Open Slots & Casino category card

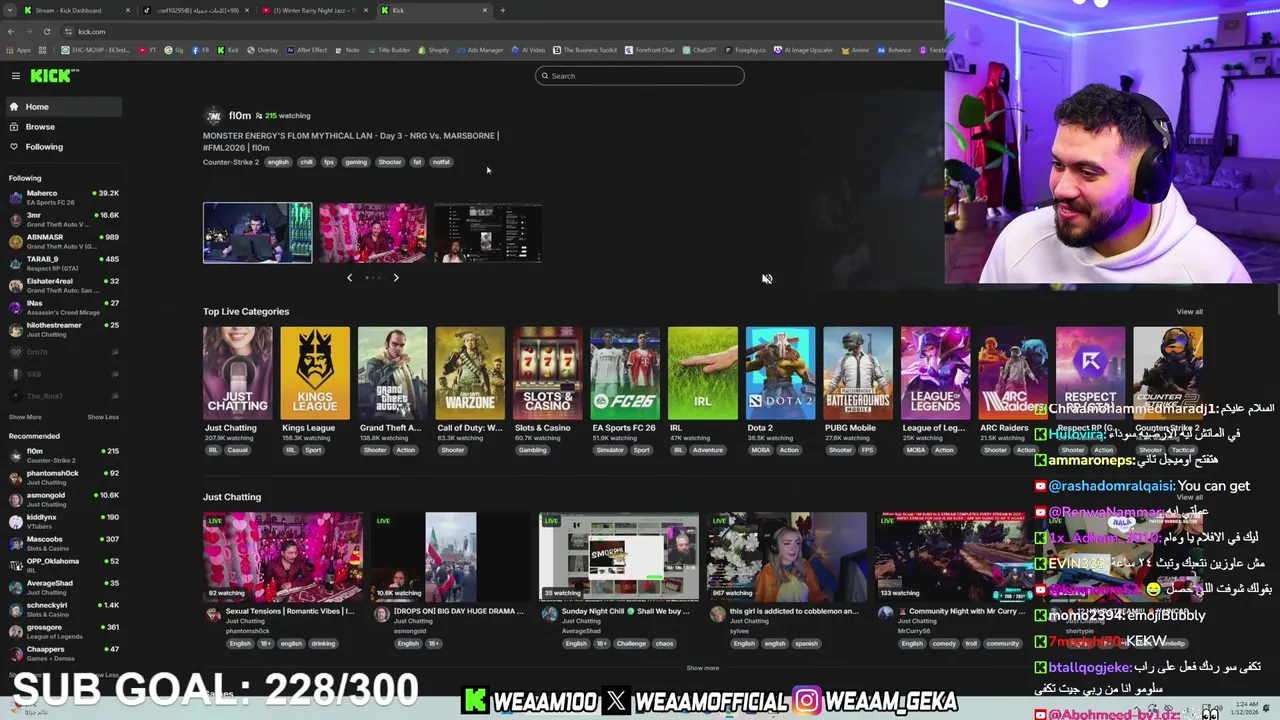click(x=547, y=373)
